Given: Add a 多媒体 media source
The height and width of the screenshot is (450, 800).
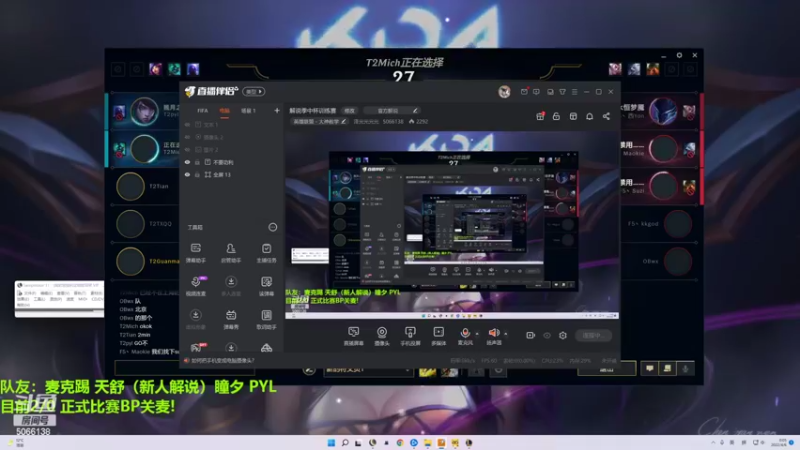Looking at the screenshot, I should tap(438, 336).
